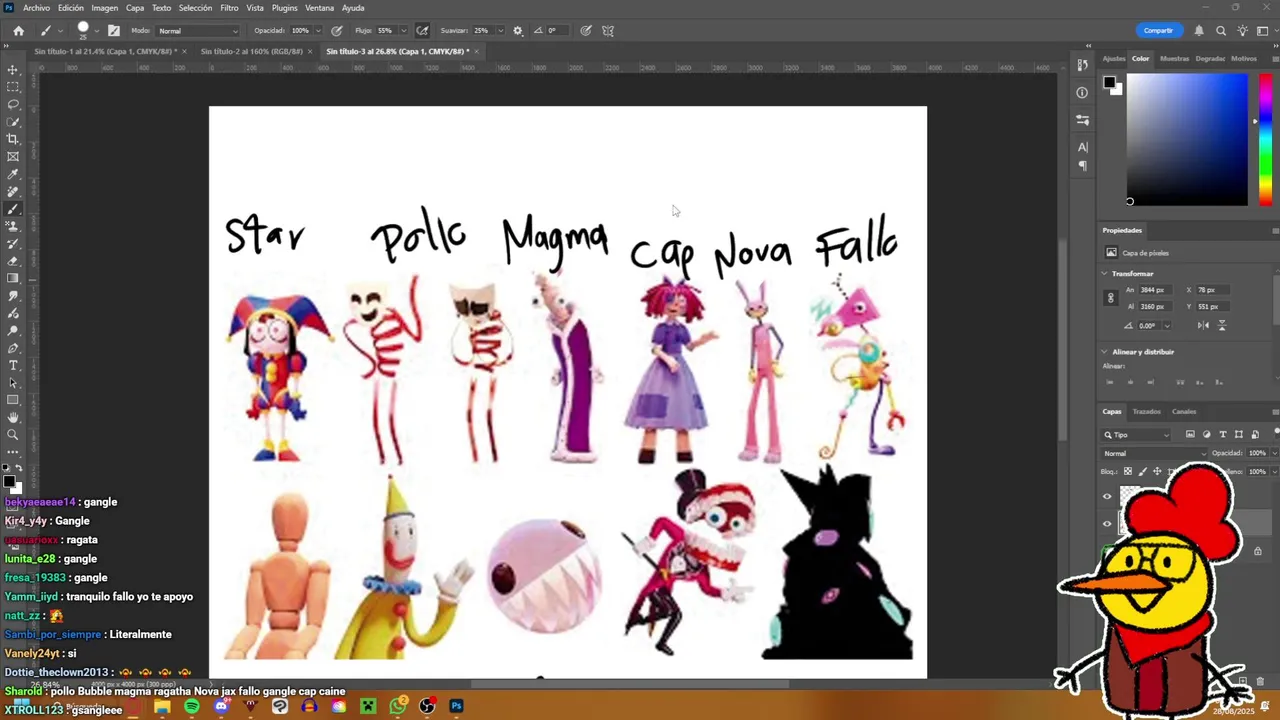Toggle pressure control for opacity
The image size is (1280, 720).
point(337,30)
